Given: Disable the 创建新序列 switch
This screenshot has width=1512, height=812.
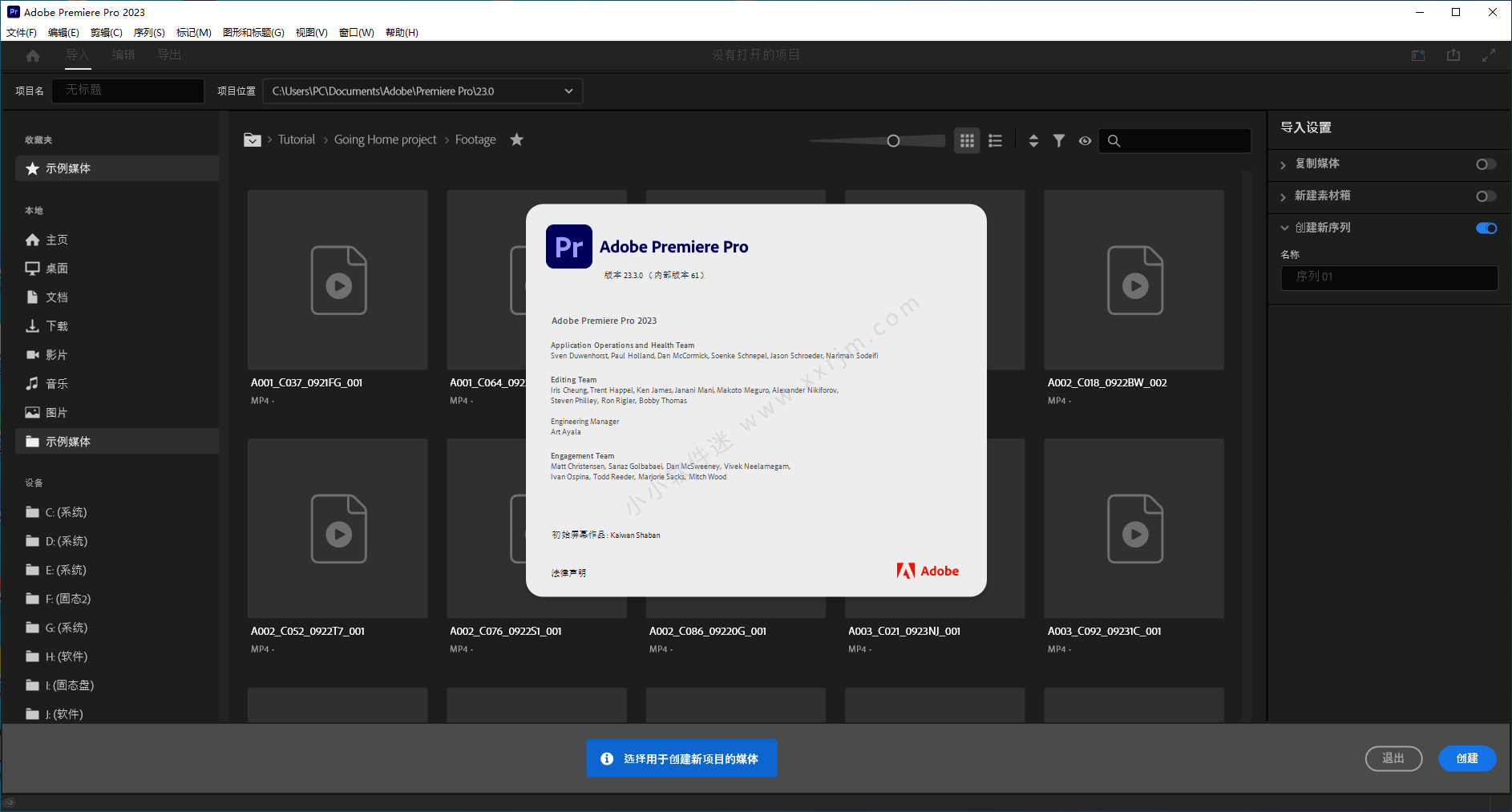Looking at the screenshot, I should pyautogui.click(x=1486, y=228).
